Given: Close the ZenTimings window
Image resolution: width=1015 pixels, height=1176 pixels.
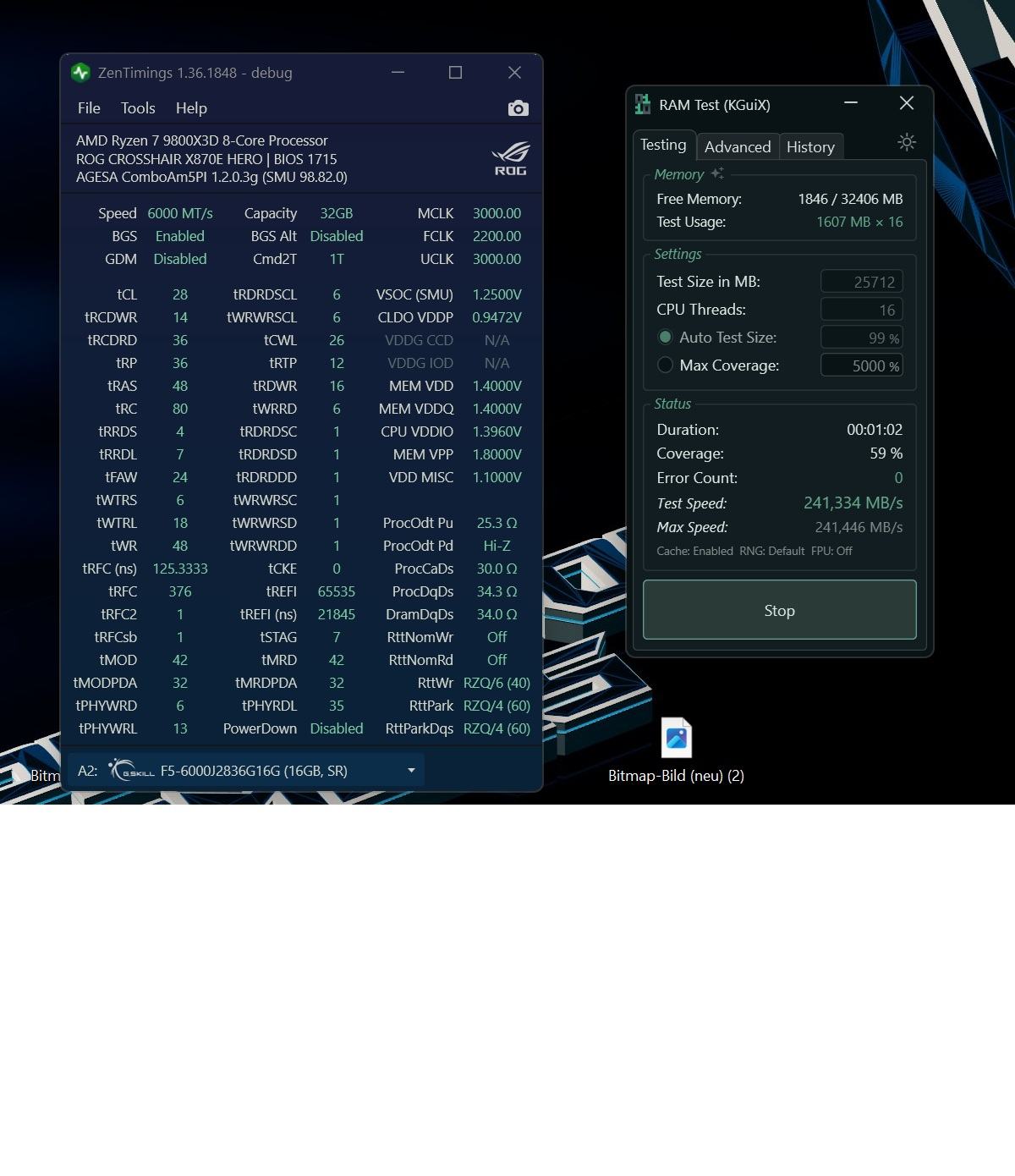Looking at the screenshot, I should coord(514,73).
